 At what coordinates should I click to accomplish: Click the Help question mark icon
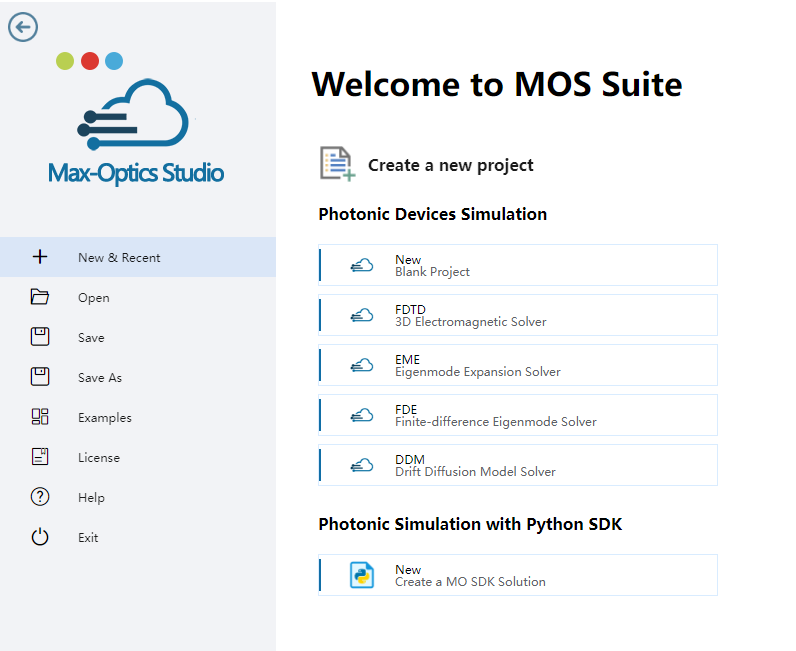(x=40, y=497)
